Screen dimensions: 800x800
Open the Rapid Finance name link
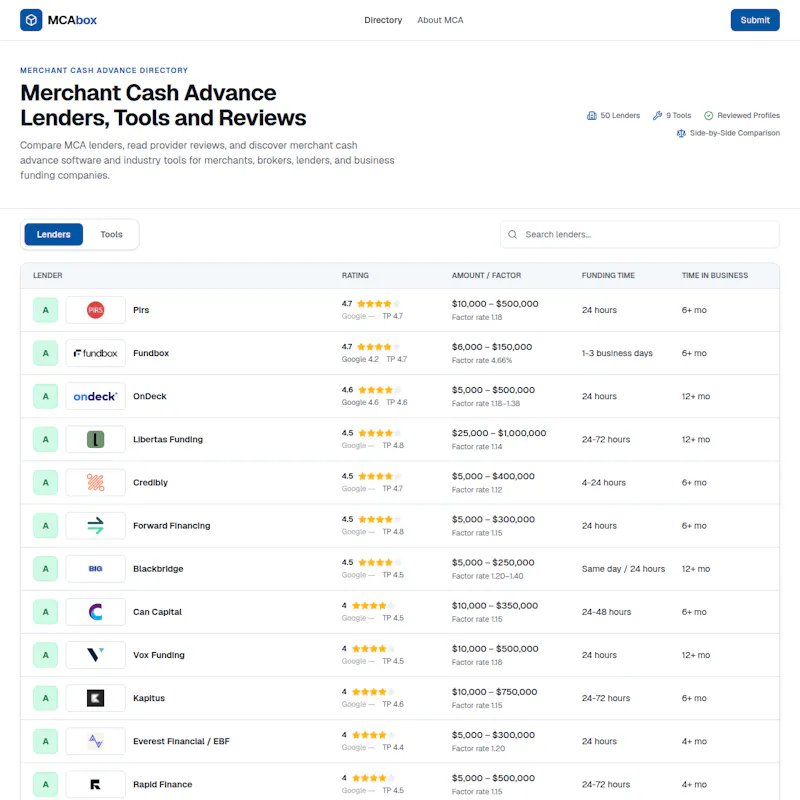(162, 784)
